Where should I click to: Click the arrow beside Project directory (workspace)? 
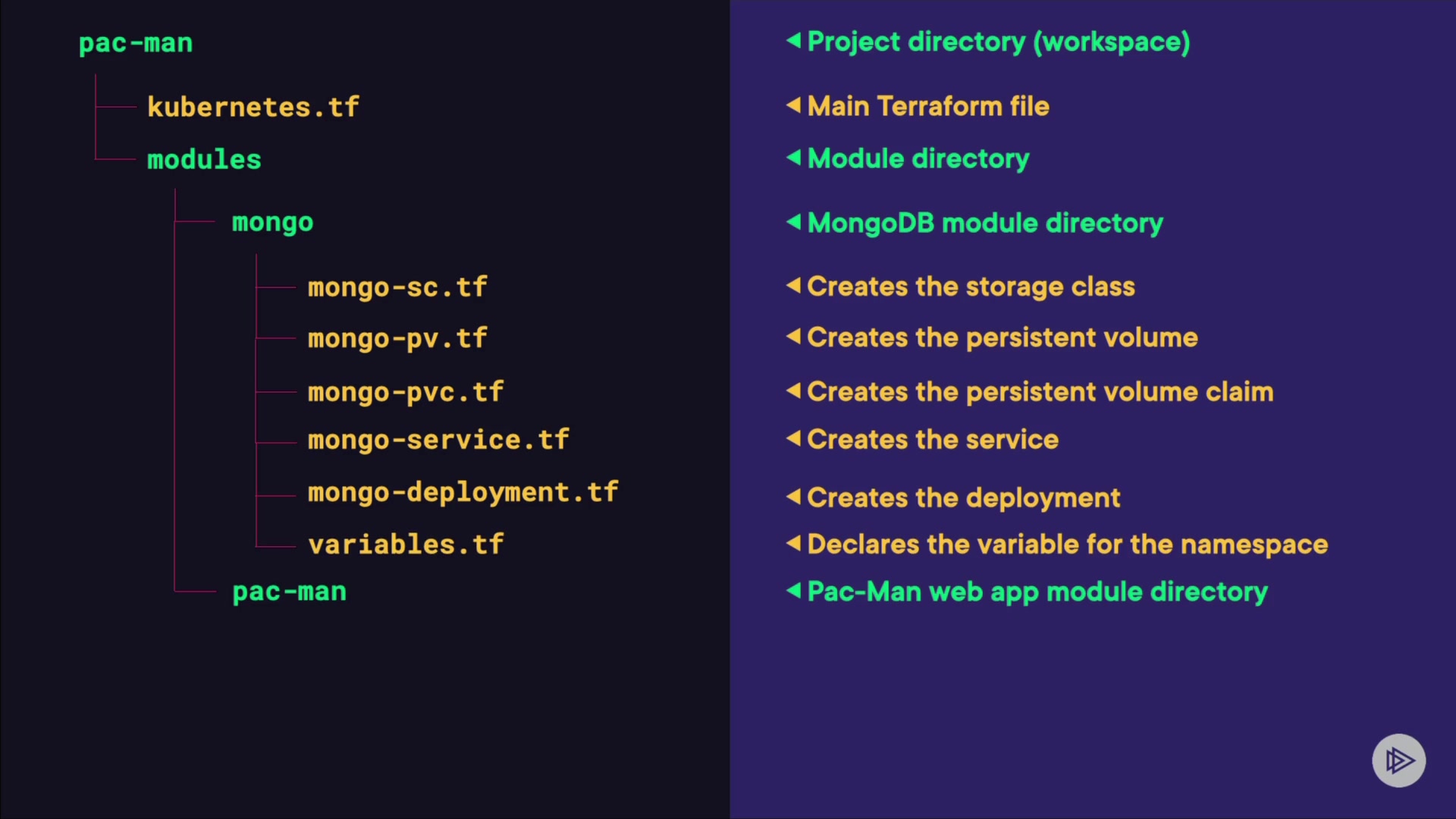coord(793,40)
